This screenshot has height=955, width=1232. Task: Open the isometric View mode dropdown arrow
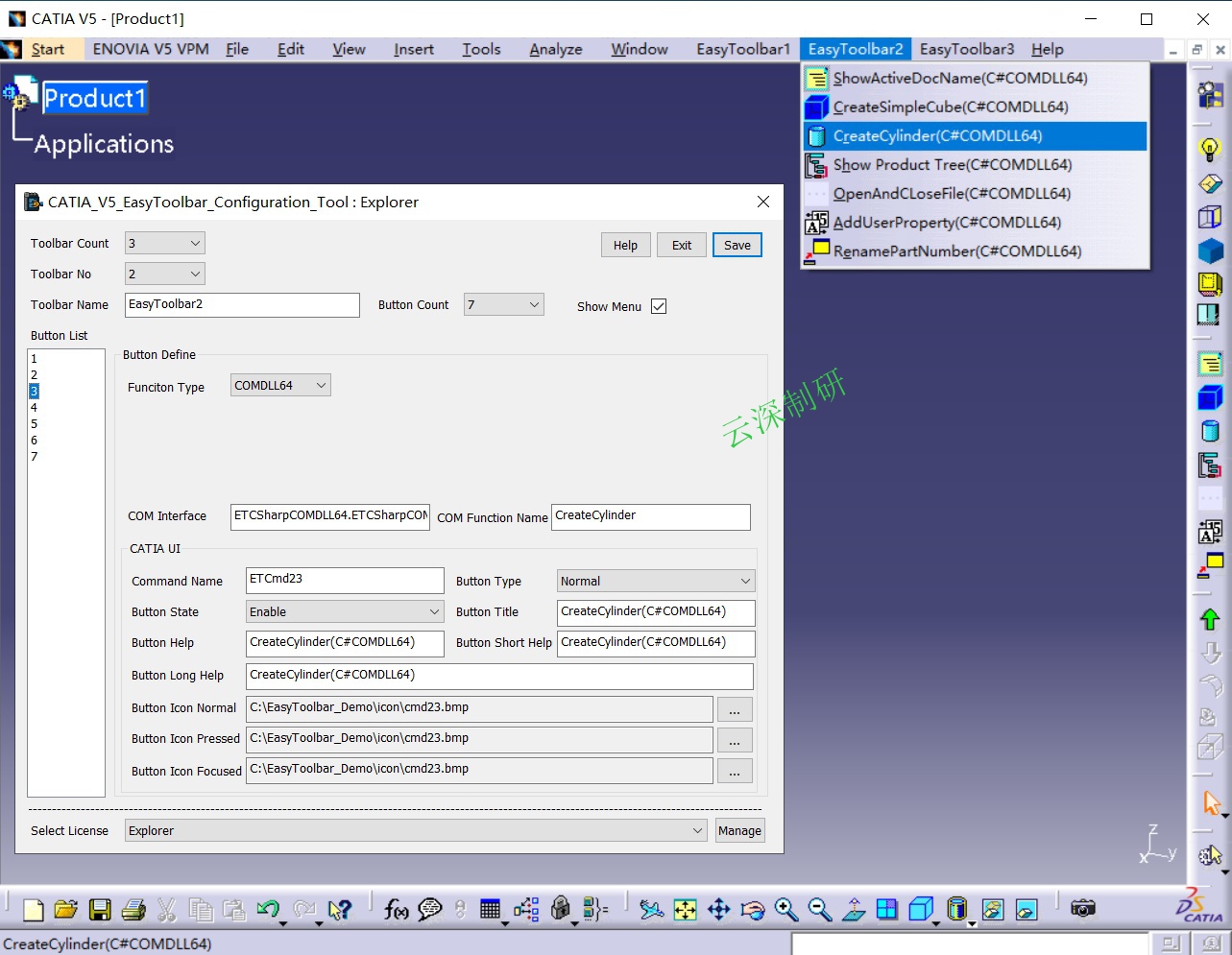click(x=934, y=922)
